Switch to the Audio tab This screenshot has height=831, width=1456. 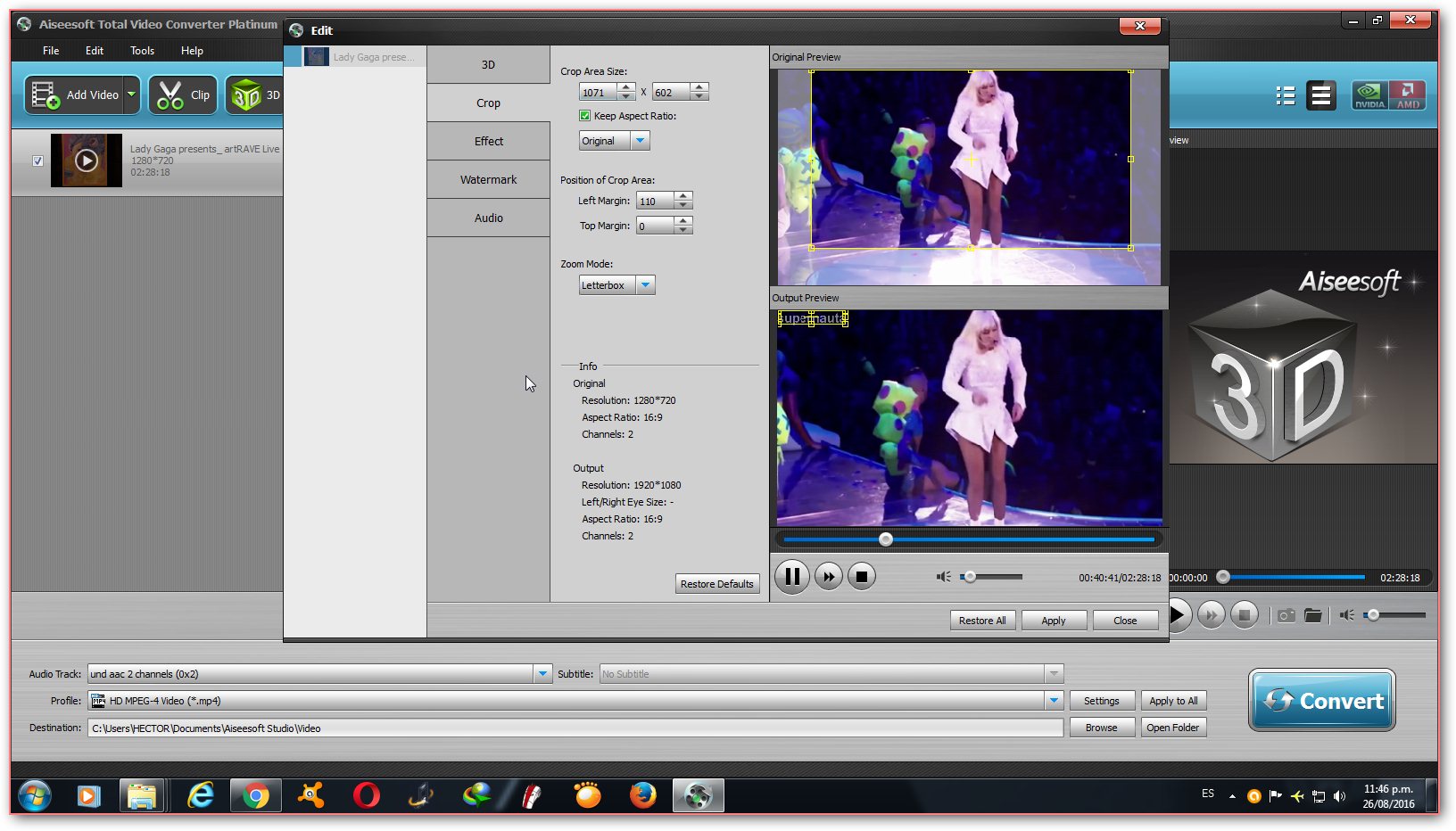488,218
